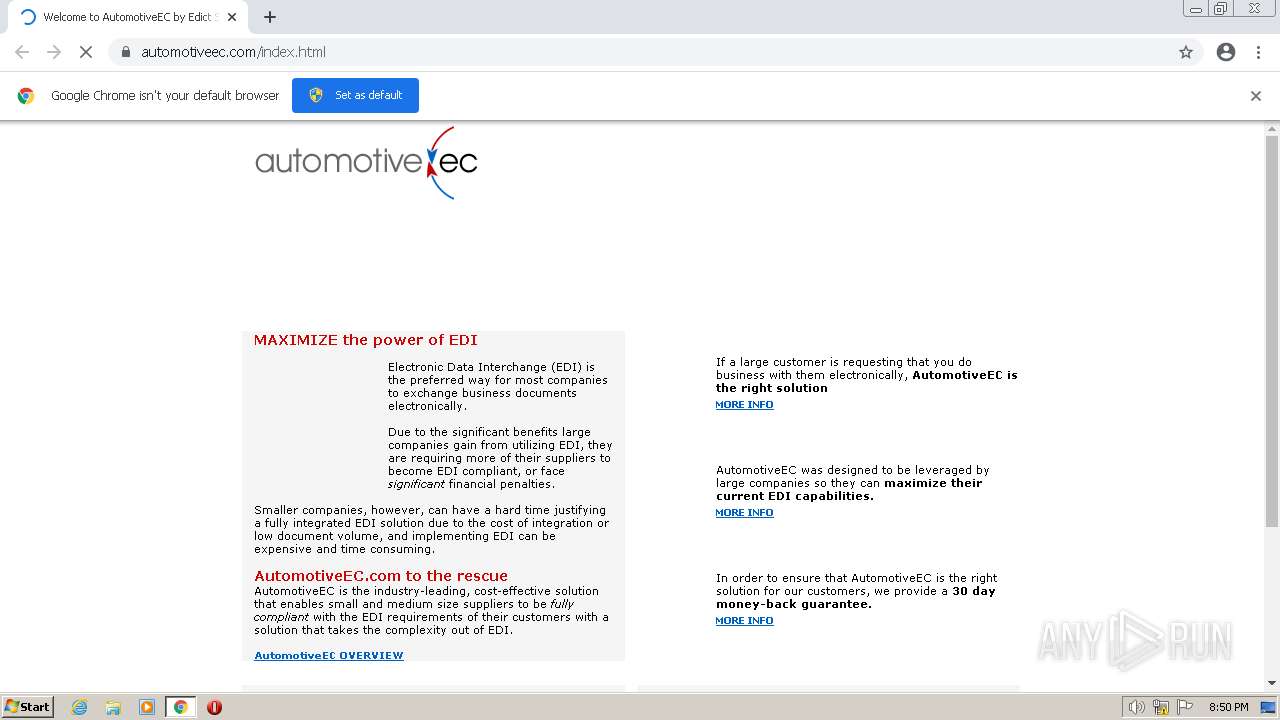Open the Chrome profile avatar
This screenshot has width=1280, height=720.
click(1226, 52)
